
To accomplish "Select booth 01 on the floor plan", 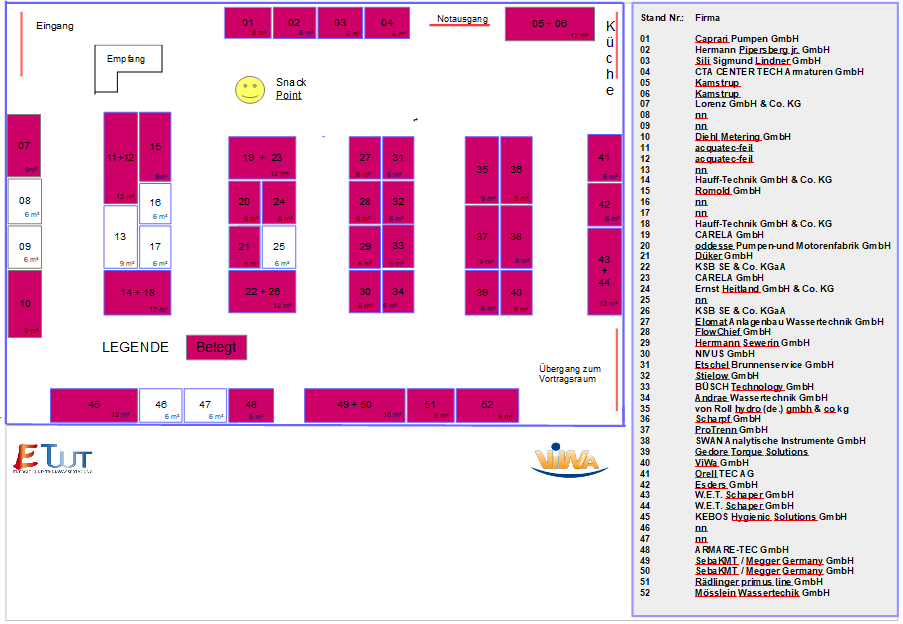I will point(248,23).
